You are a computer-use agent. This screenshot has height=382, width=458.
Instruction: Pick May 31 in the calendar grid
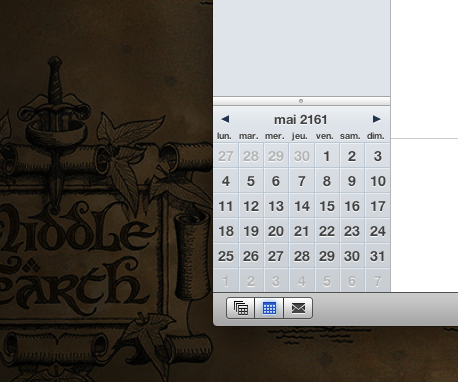tap(378, 256)
